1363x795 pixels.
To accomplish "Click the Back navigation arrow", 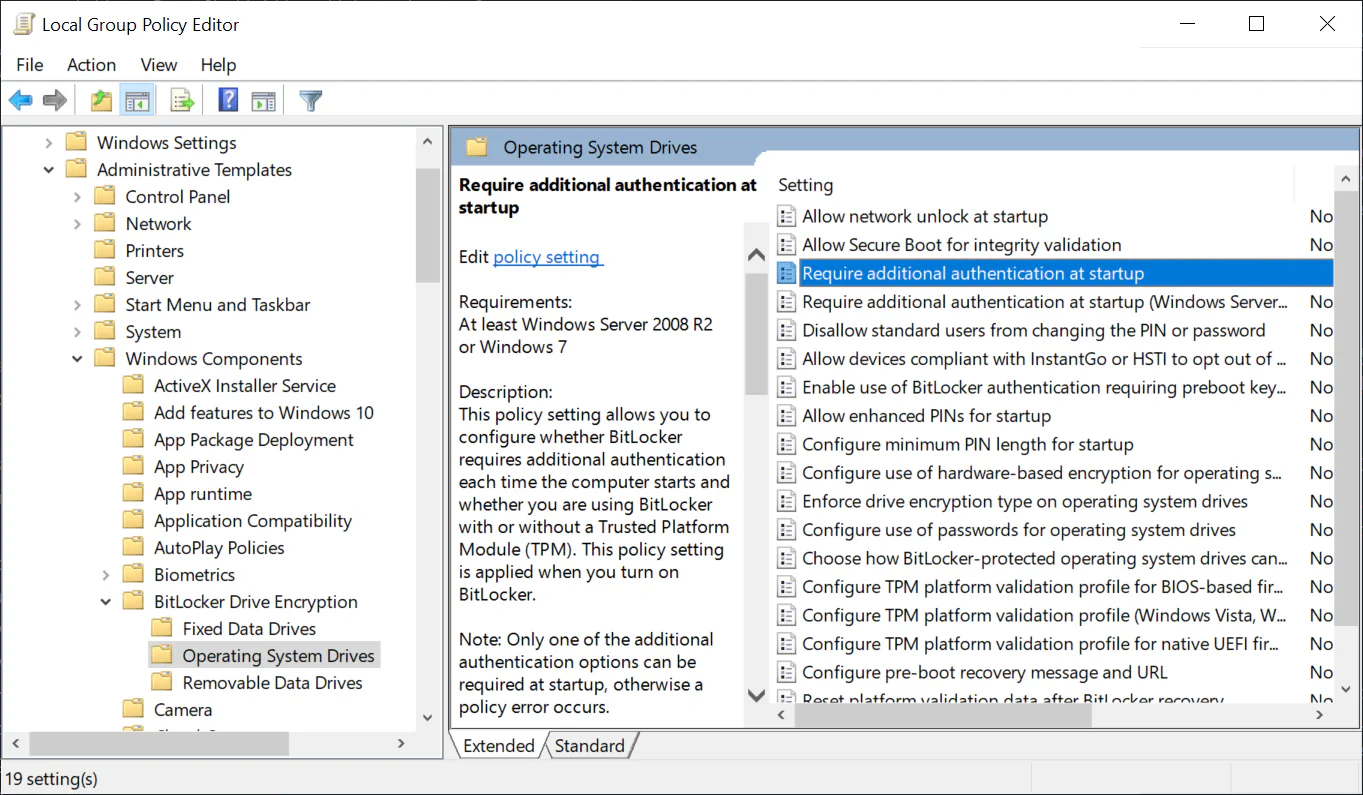I will coord(20,99).
